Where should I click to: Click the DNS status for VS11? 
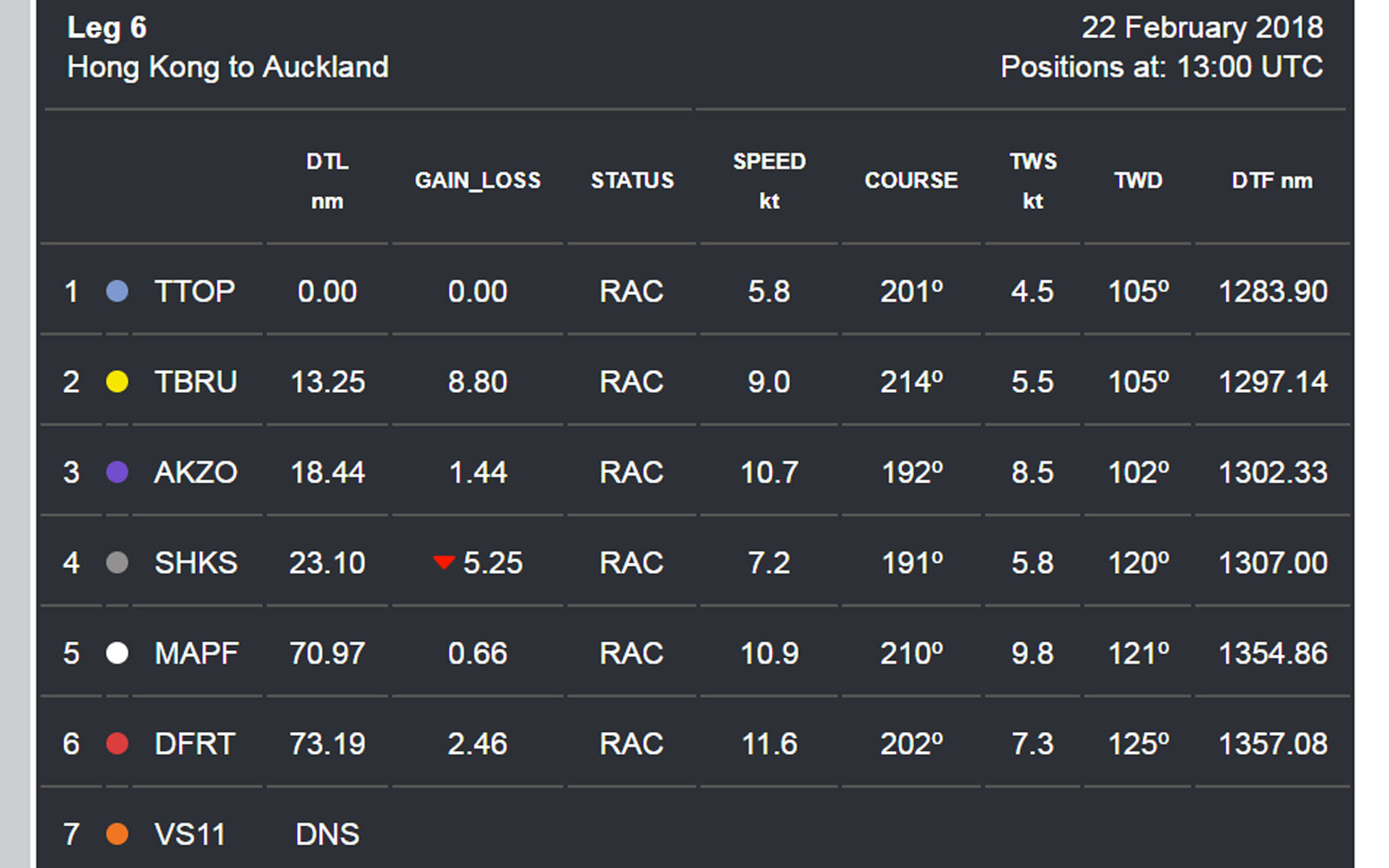tap(327, 834)
